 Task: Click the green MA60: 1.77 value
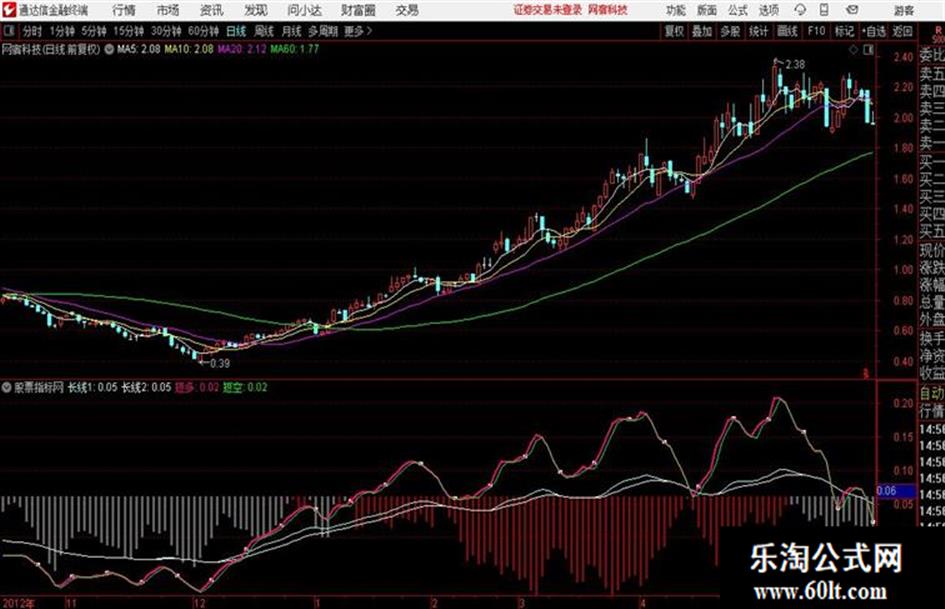pos(295,49)
